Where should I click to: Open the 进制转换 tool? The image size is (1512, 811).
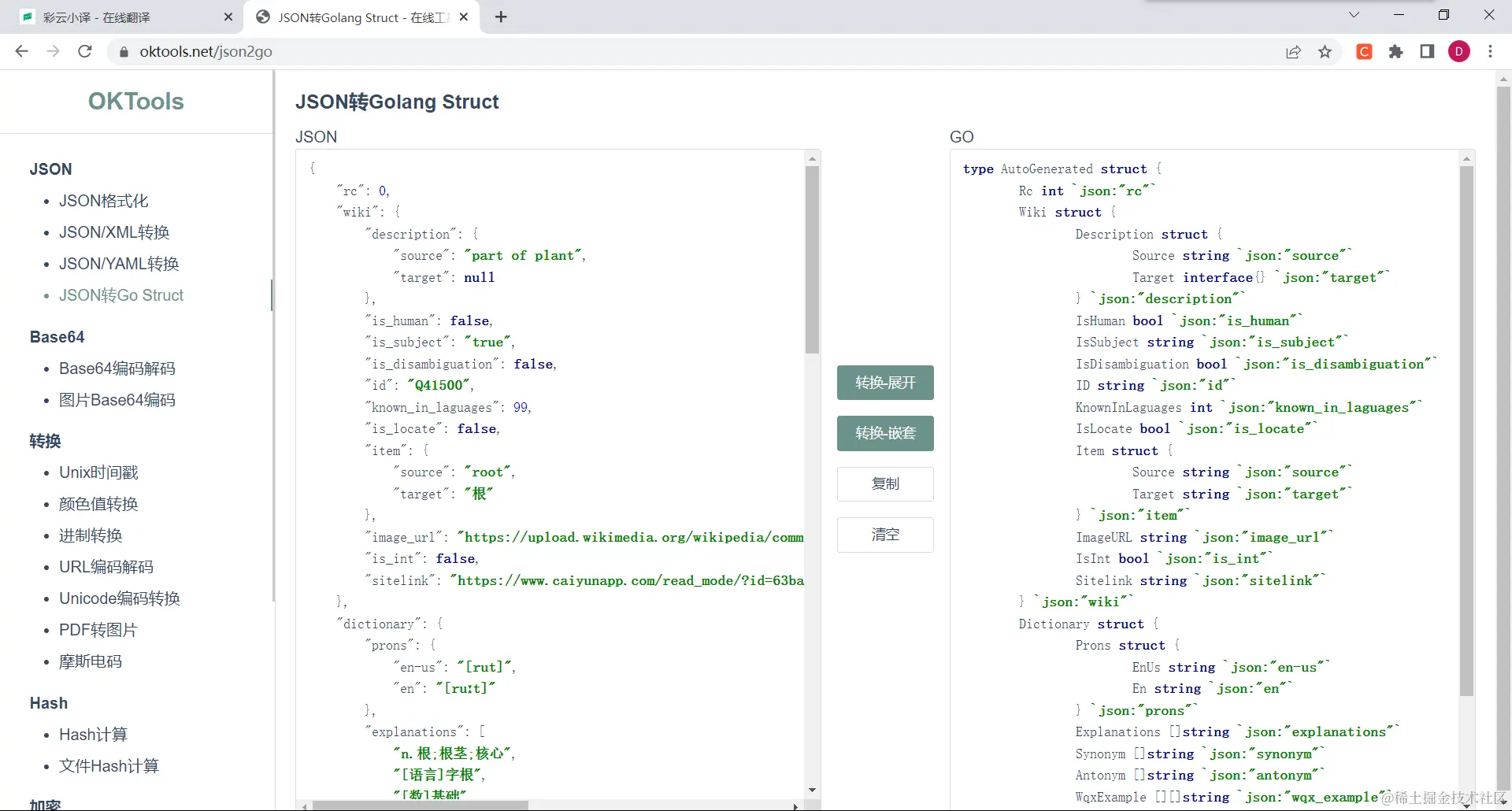tap(91, 535)
